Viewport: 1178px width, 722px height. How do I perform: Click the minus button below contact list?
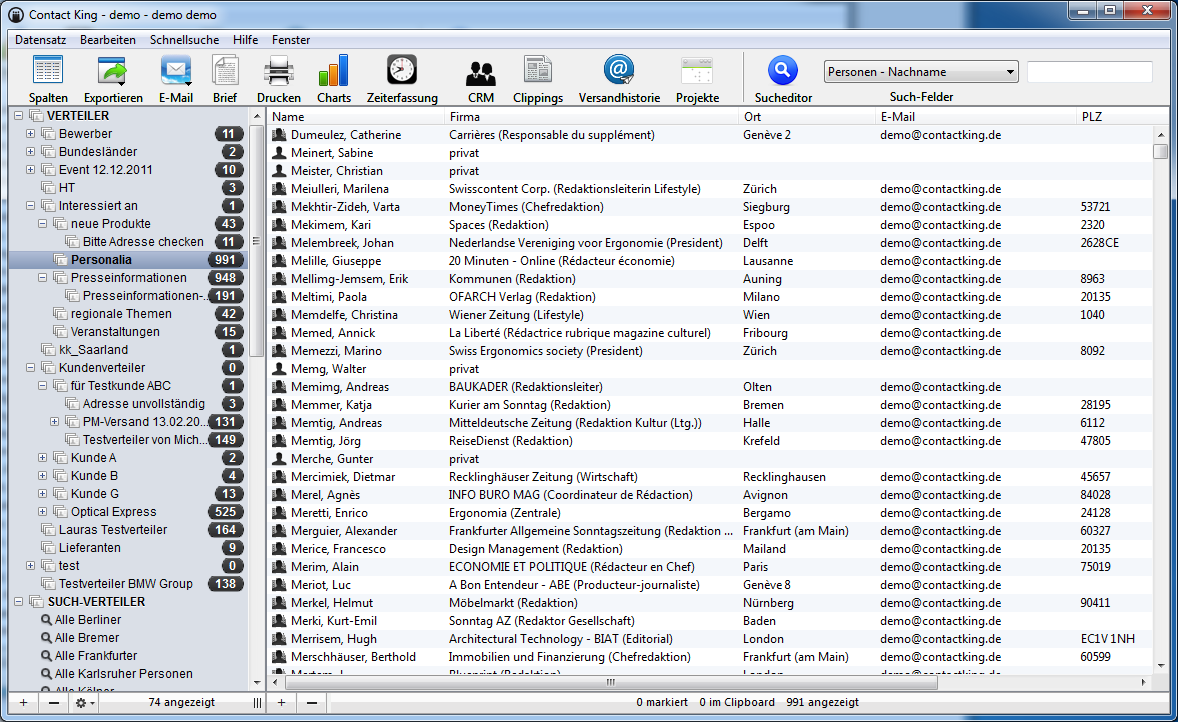(312, 702)
